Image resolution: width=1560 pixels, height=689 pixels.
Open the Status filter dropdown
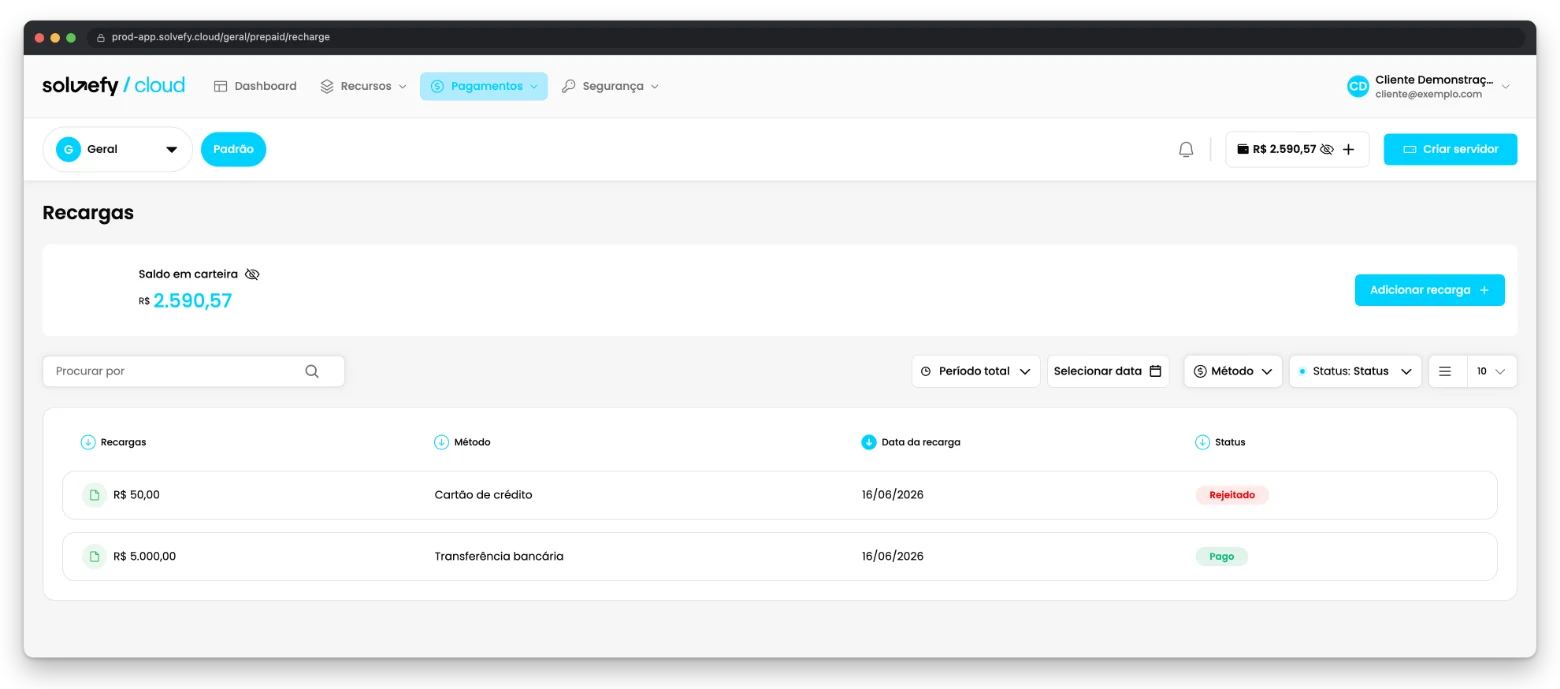tap(1355, 371)
